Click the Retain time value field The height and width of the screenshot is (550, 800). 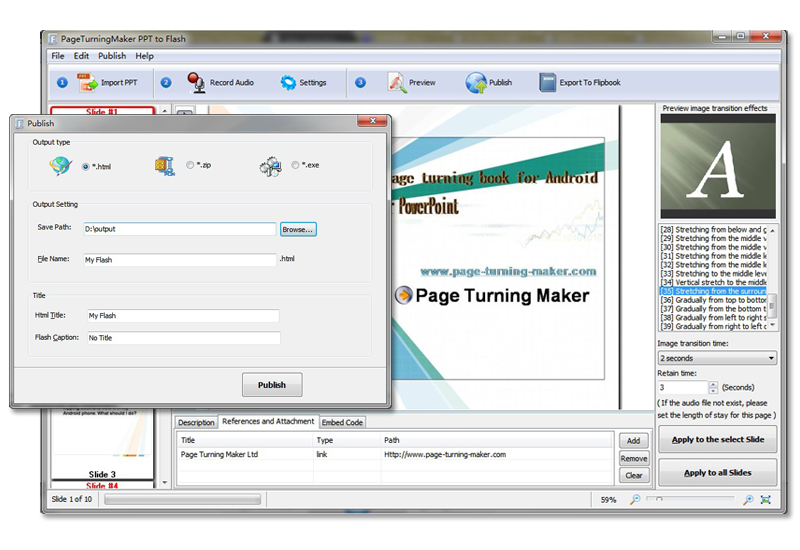pyautogui.click(x=683, y=387)
